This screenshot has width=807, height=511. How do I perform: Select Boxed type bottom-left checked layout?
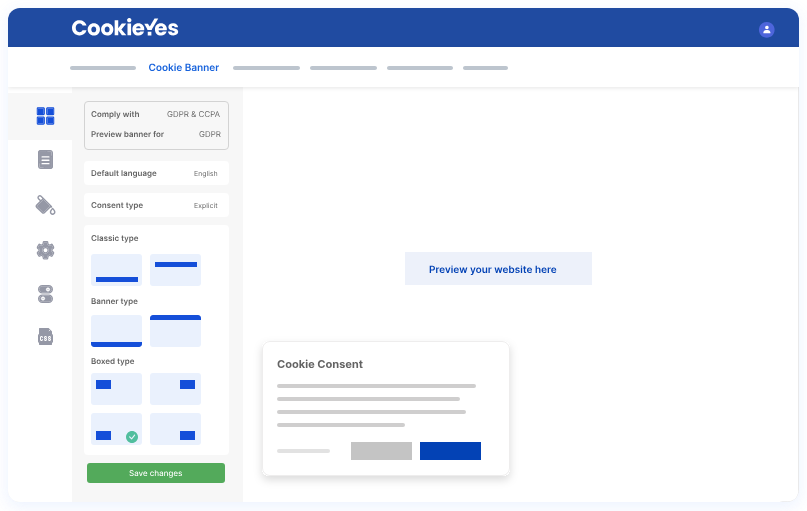pos(116,429)
